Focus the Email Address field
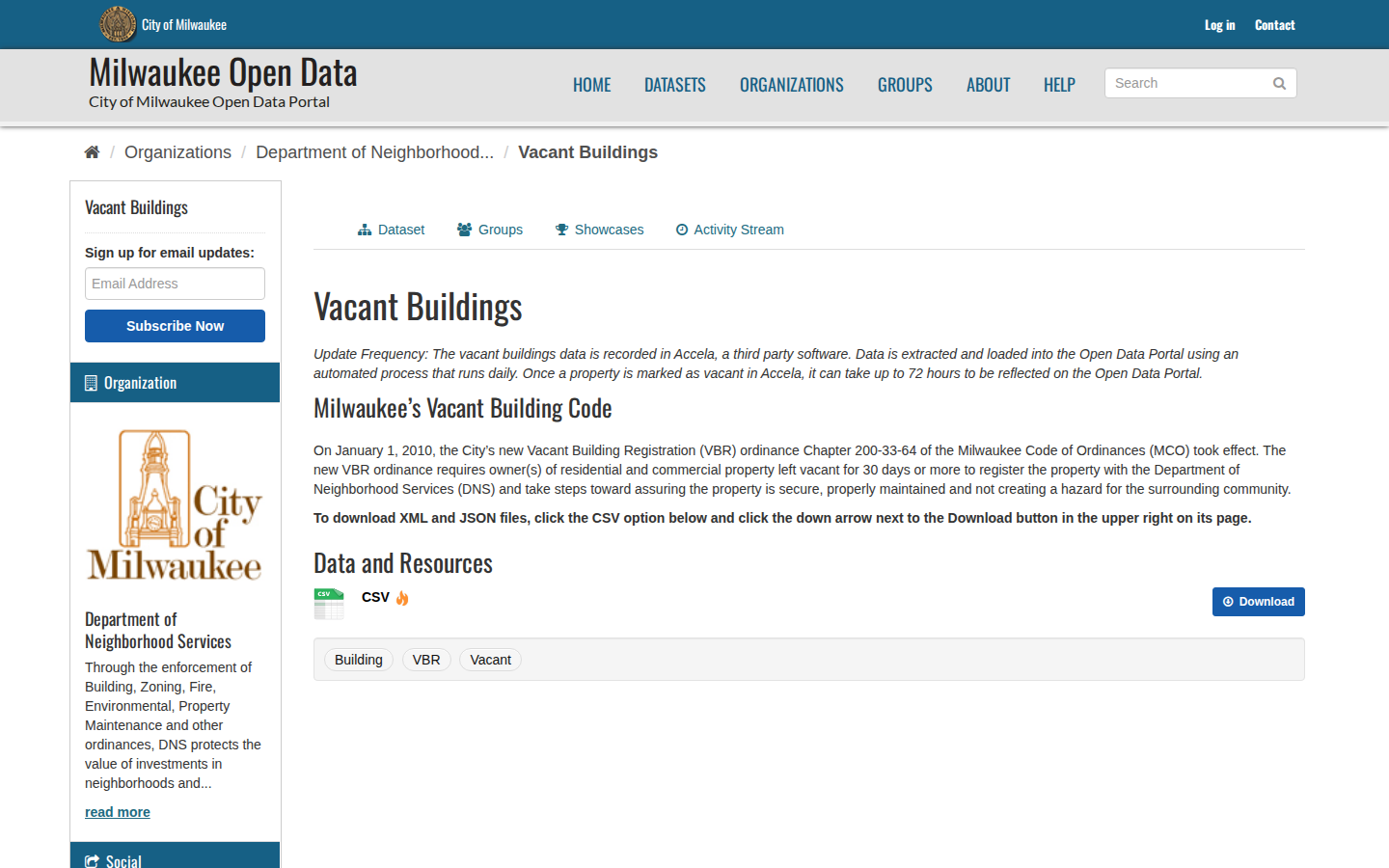1389x868 pixels. pyautogui.click(x=175, y=284)
